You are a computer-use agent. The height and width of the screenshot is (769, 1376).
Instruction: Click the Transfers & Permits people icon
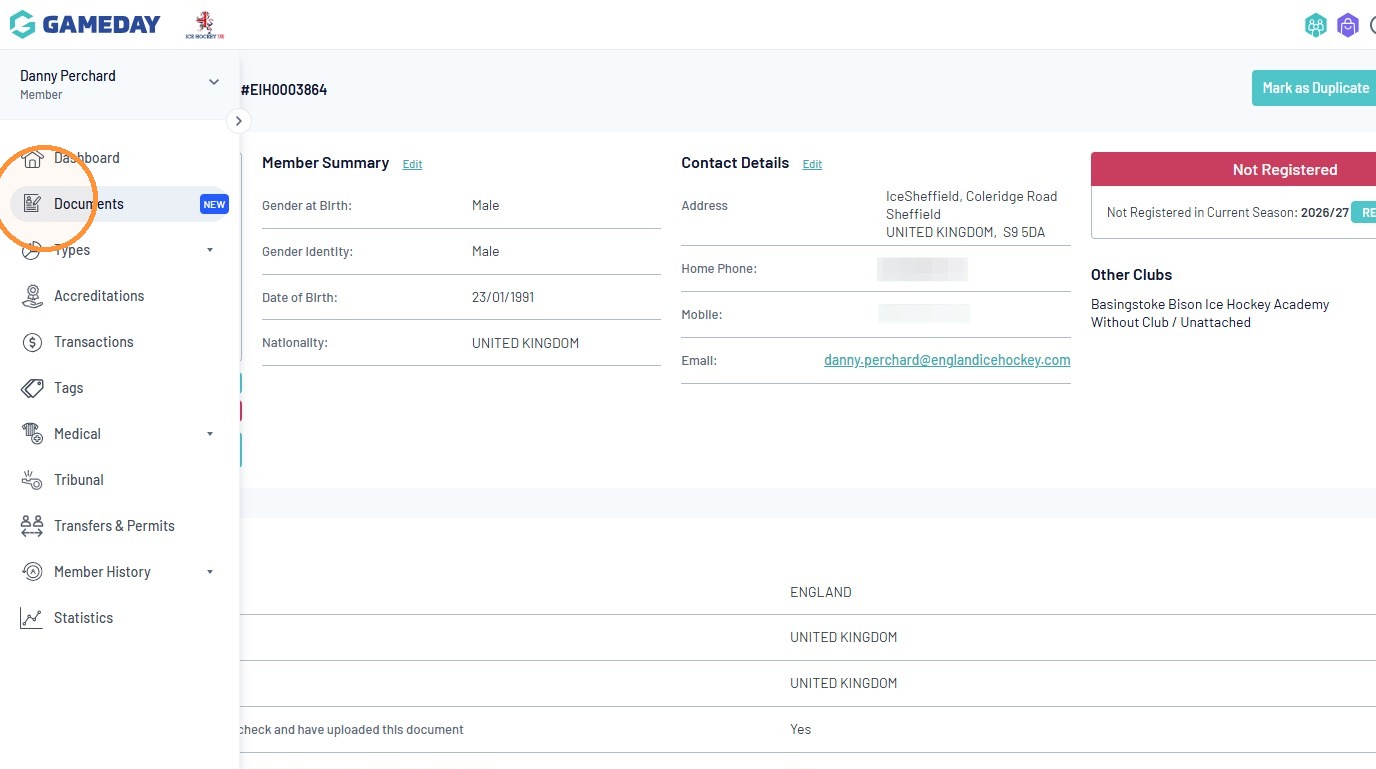coord(32,526)
